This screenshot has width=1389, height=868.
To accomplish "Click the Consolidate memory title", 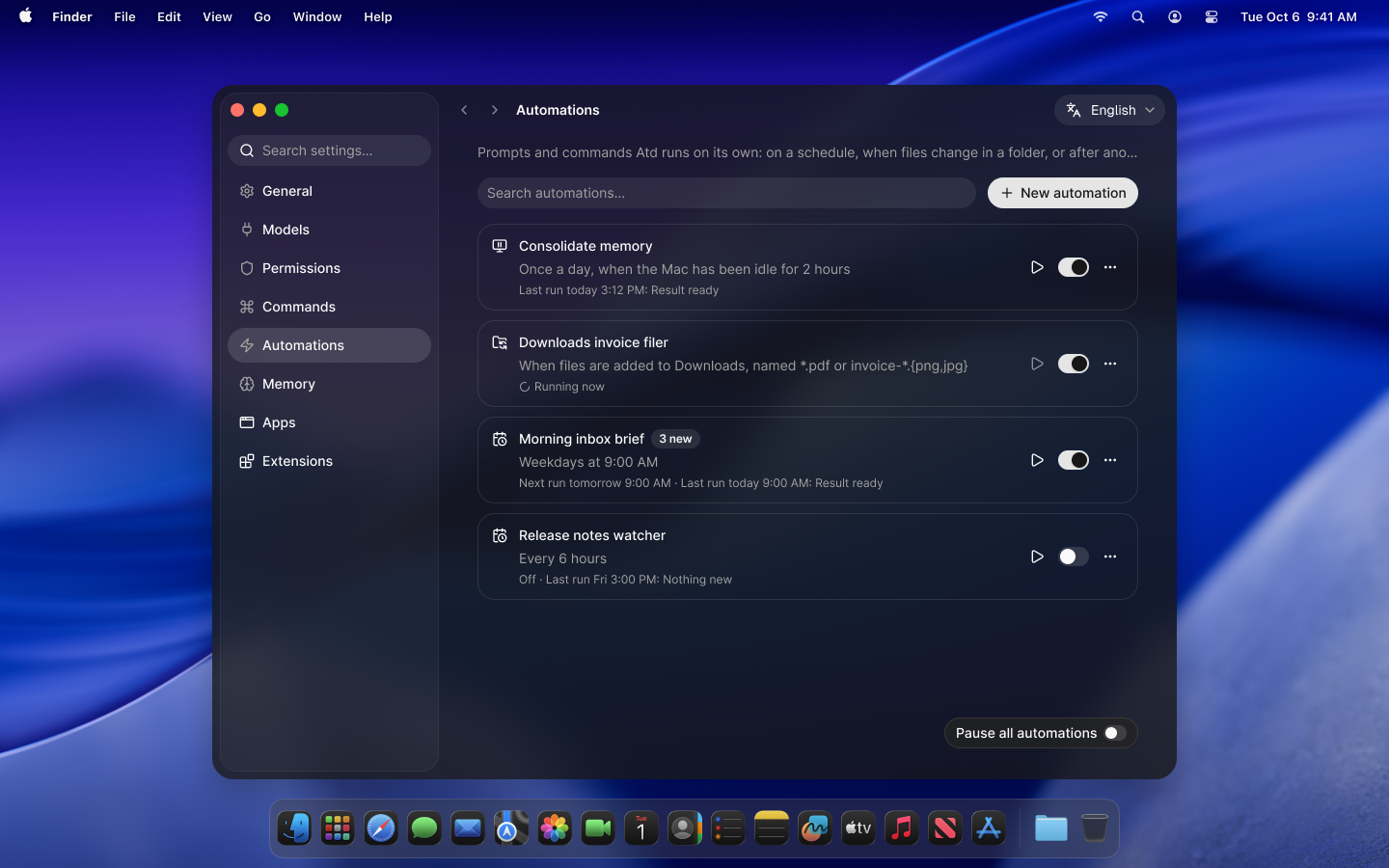I will pos(586,246).
